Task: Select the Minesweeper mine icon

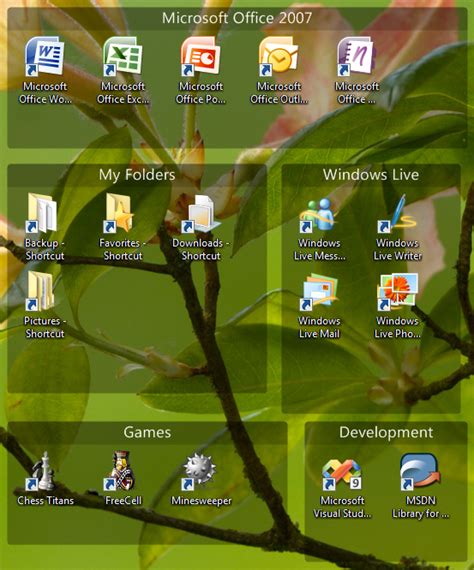Action: coord(198,471)
